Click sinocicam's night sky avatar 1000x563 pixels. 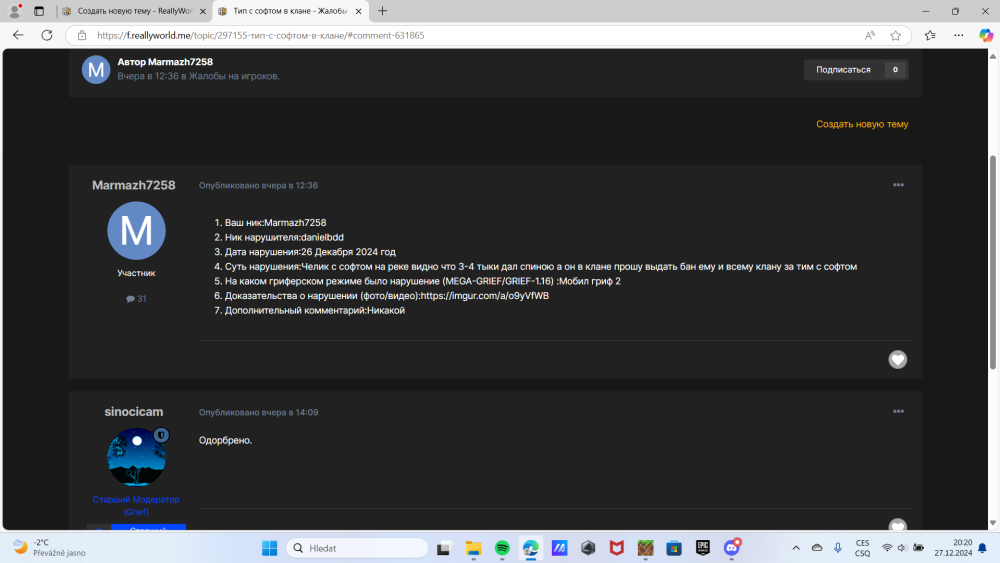point(136,457)
